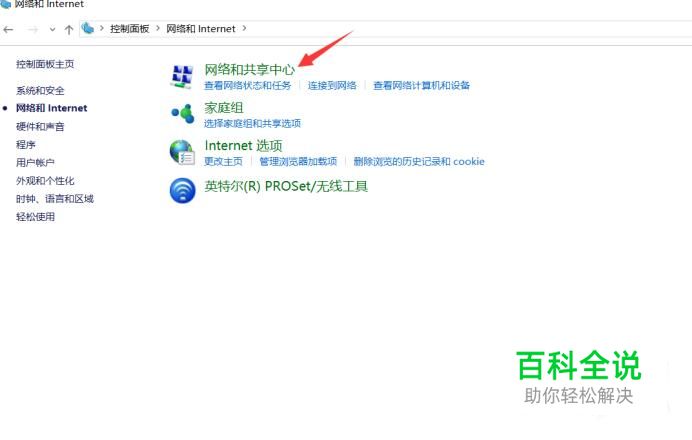The image size is (692, 440).
Task: Click the Intel PROSet wireless tools icon
Action: [x=182, y=191]
